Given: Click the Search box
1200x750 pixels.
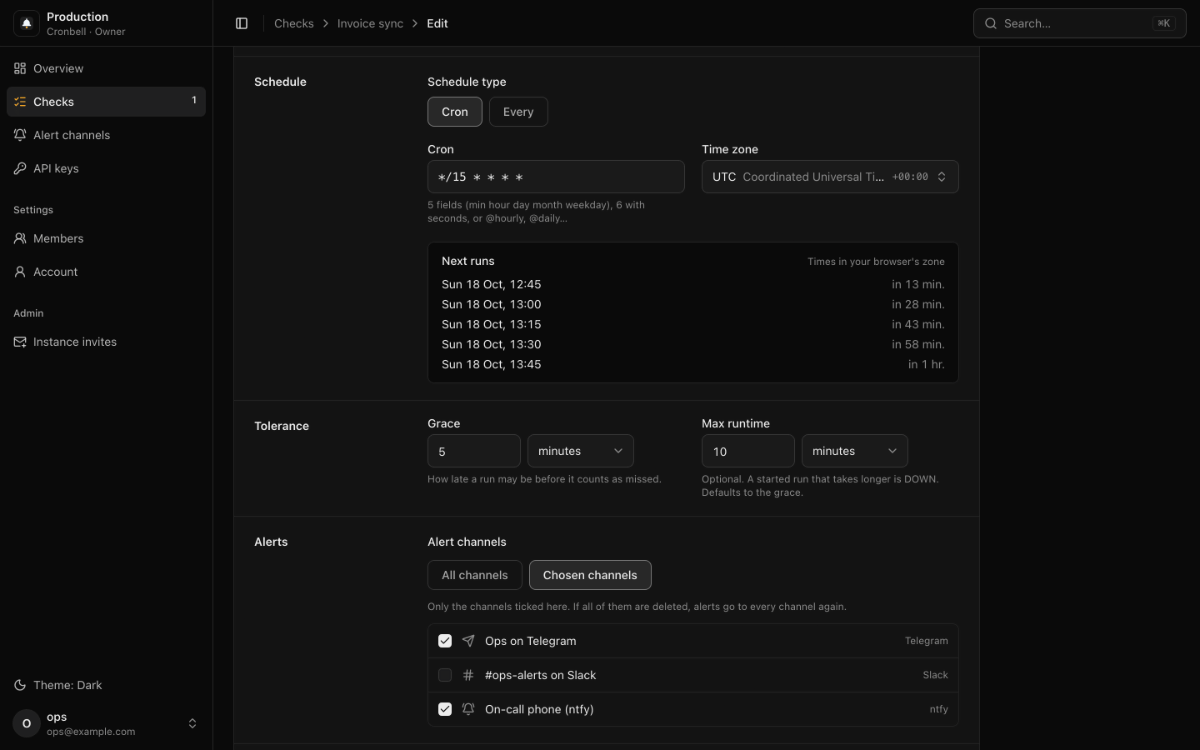Looking at the screenshot, I should click(1080, 23).
